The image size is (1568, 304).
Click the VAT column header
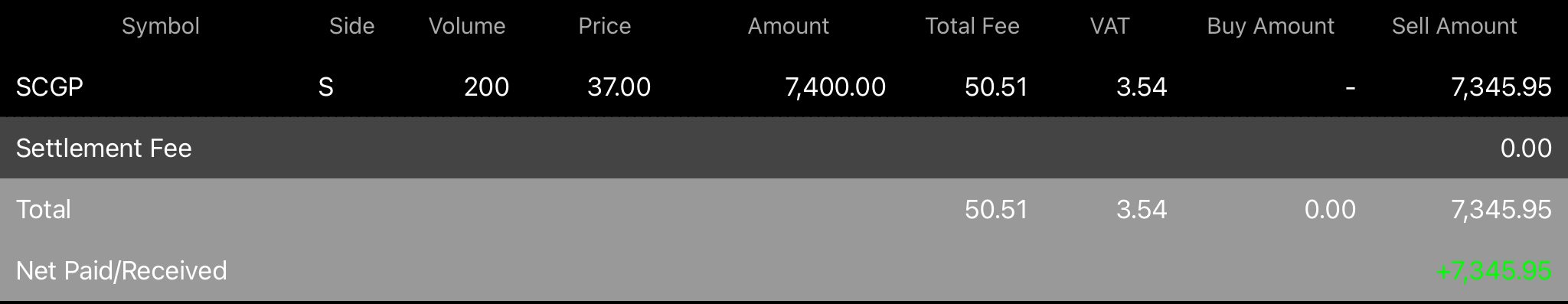pos(1109,26)
